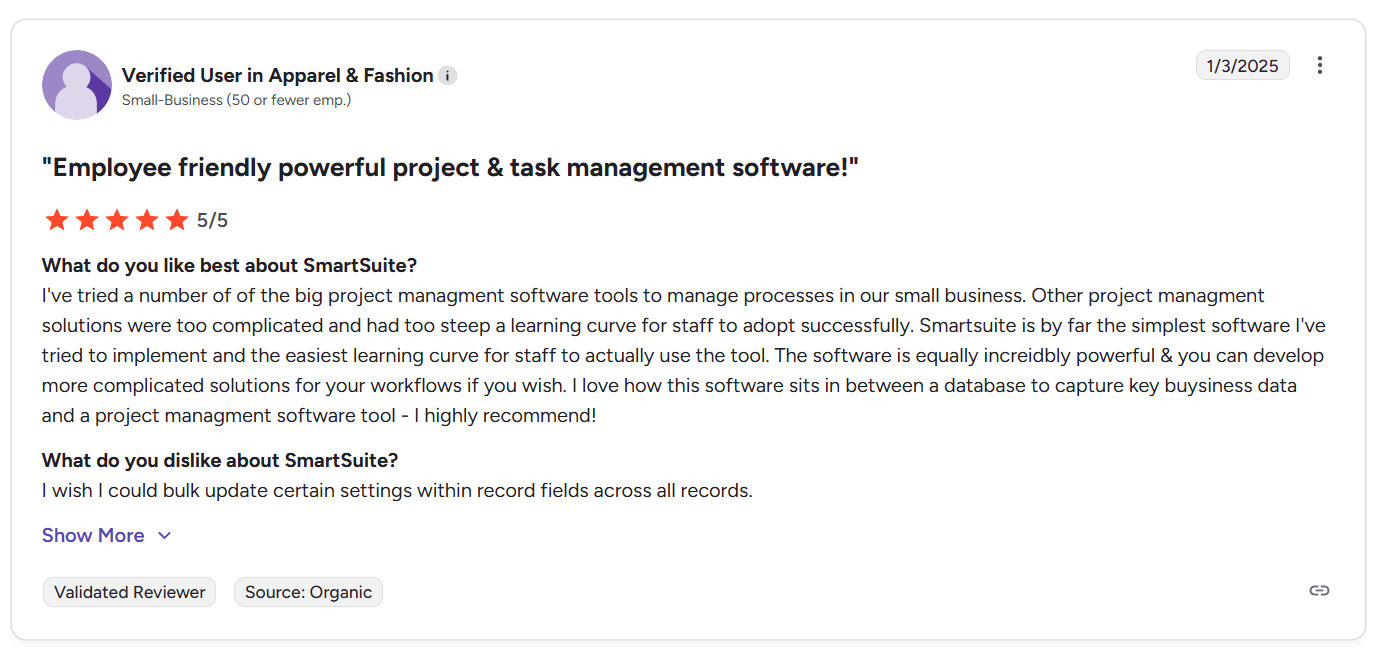Click the info icon beside Apparel & Fashion

tap(448, 76)
